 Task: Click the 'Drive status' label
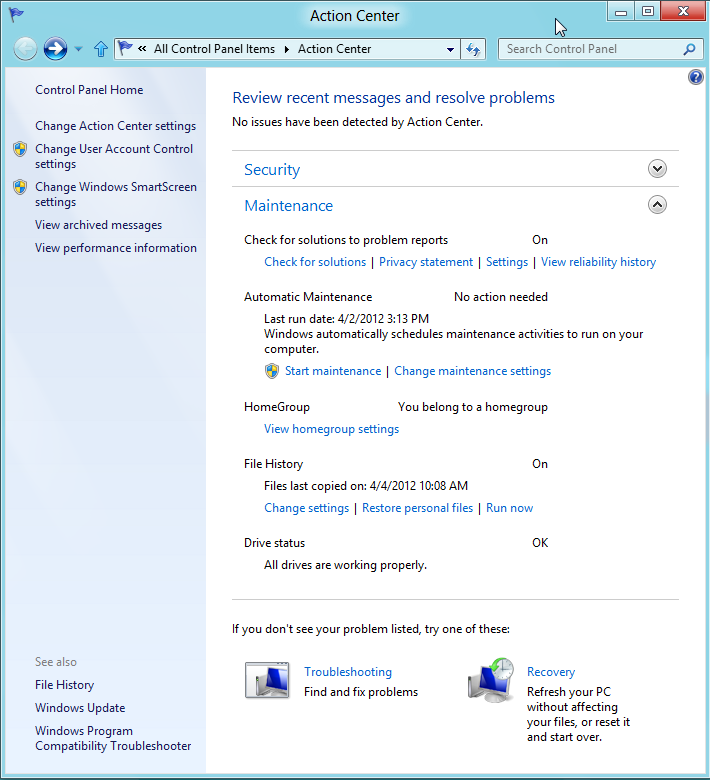pyautogui.click(x=274, y=543)
